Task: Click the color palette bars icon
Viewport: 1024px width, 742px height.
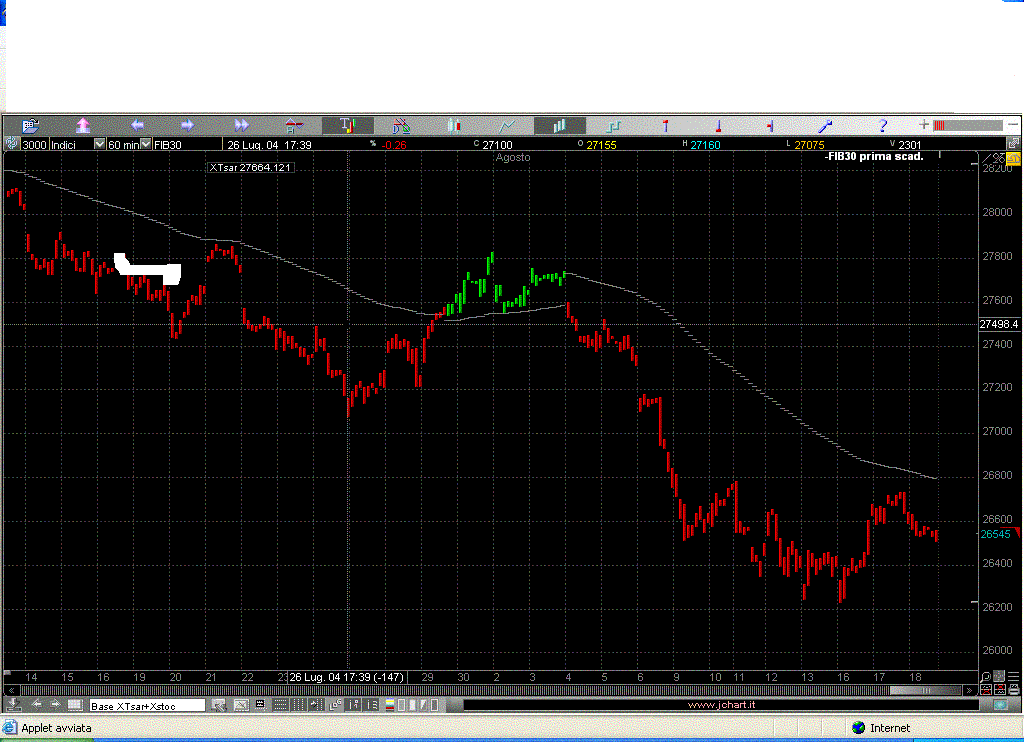Action: click(x=390, y=705)
